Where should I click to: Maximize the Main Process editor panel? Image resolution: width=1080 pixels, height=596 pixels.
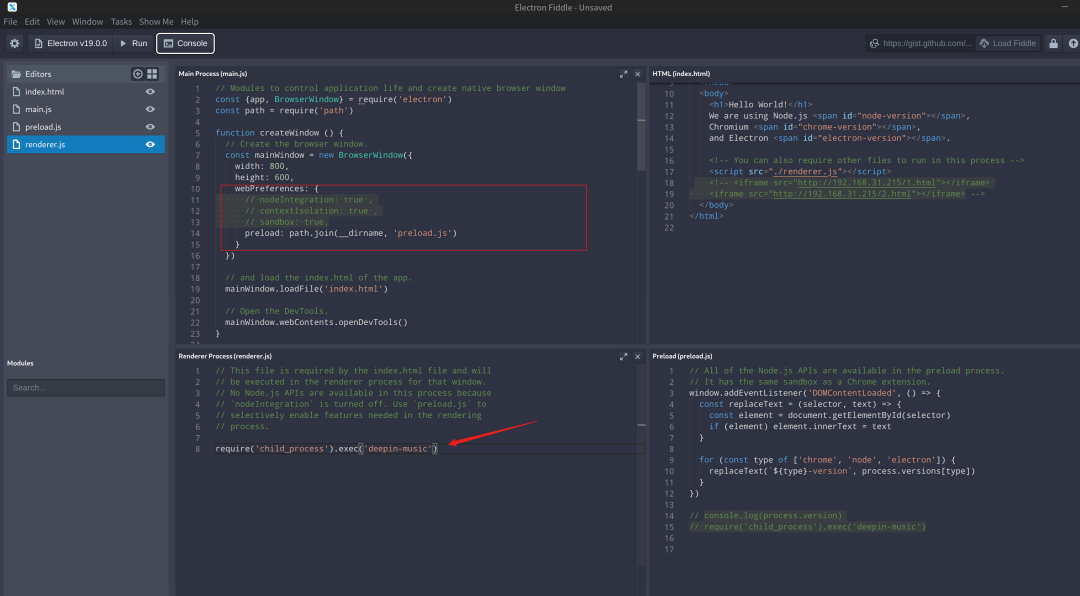(x=623, y=74)
